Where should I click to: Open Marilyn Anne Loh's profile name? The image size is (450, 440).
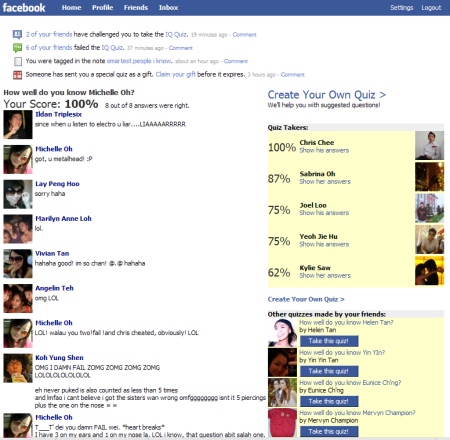click(63, 219)
